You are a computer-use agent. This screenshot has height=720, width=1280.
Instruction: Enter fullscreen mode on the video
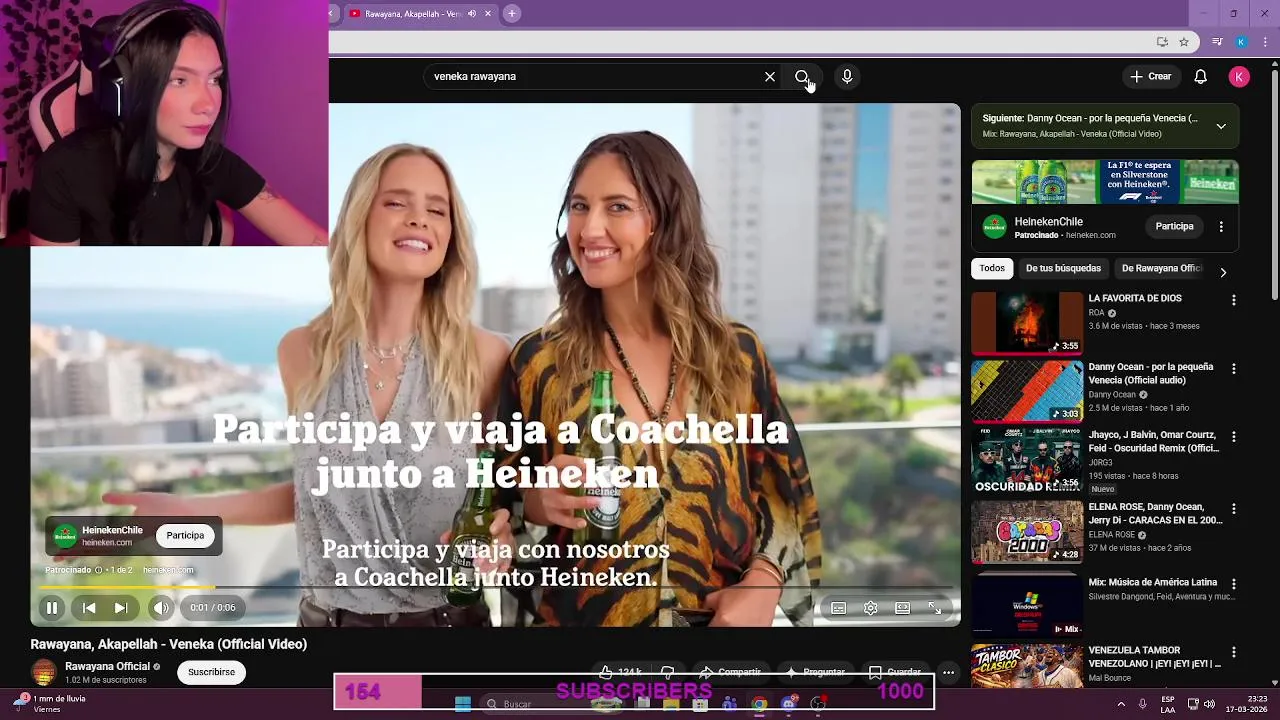935,608
